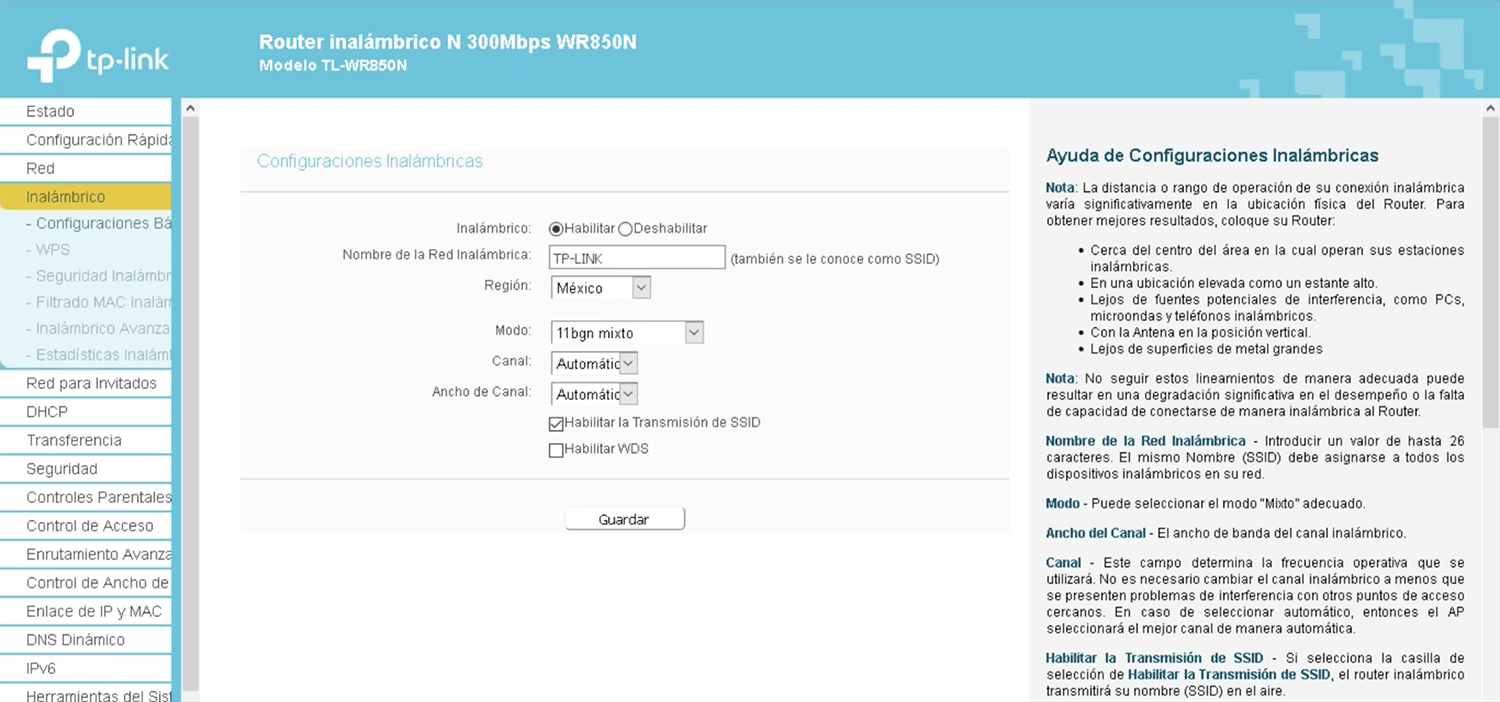1500x702 pixels.
Task: Select the Deshabilitar wireless radio button
Action: coord(625,229)
